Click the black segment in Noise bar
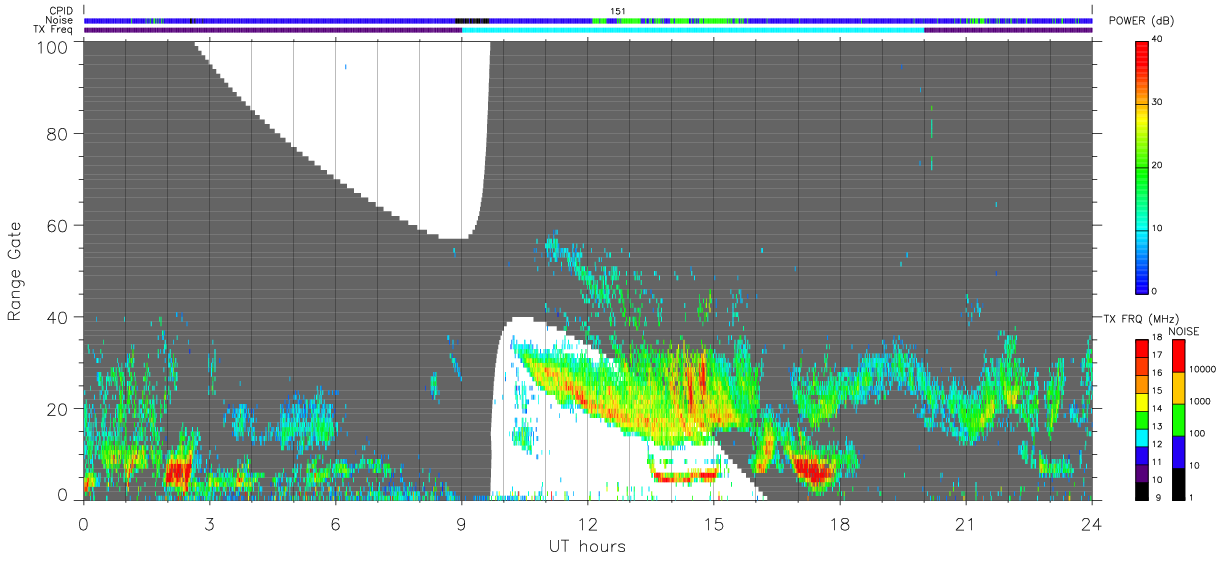 [x=472, y=20]
